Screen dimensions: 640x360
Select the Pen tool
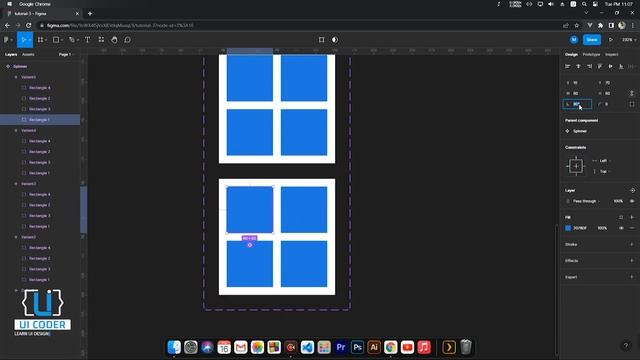tap(72, 40)
